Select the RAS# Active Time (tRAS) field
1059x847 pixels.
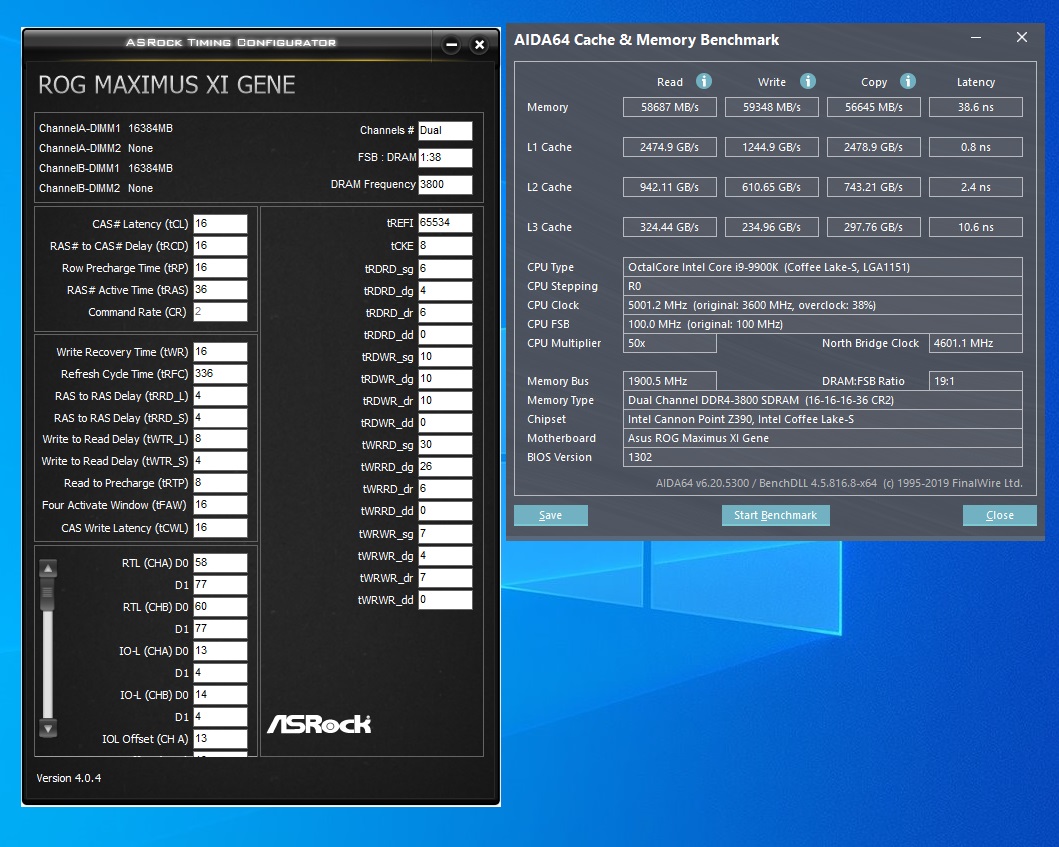(x=220, y=290)
